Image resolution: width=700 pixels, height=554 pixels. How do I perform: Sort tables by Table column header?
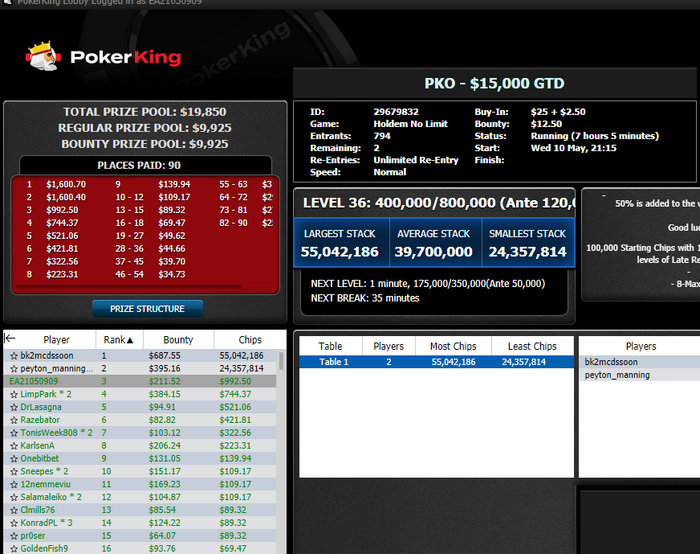330,346
